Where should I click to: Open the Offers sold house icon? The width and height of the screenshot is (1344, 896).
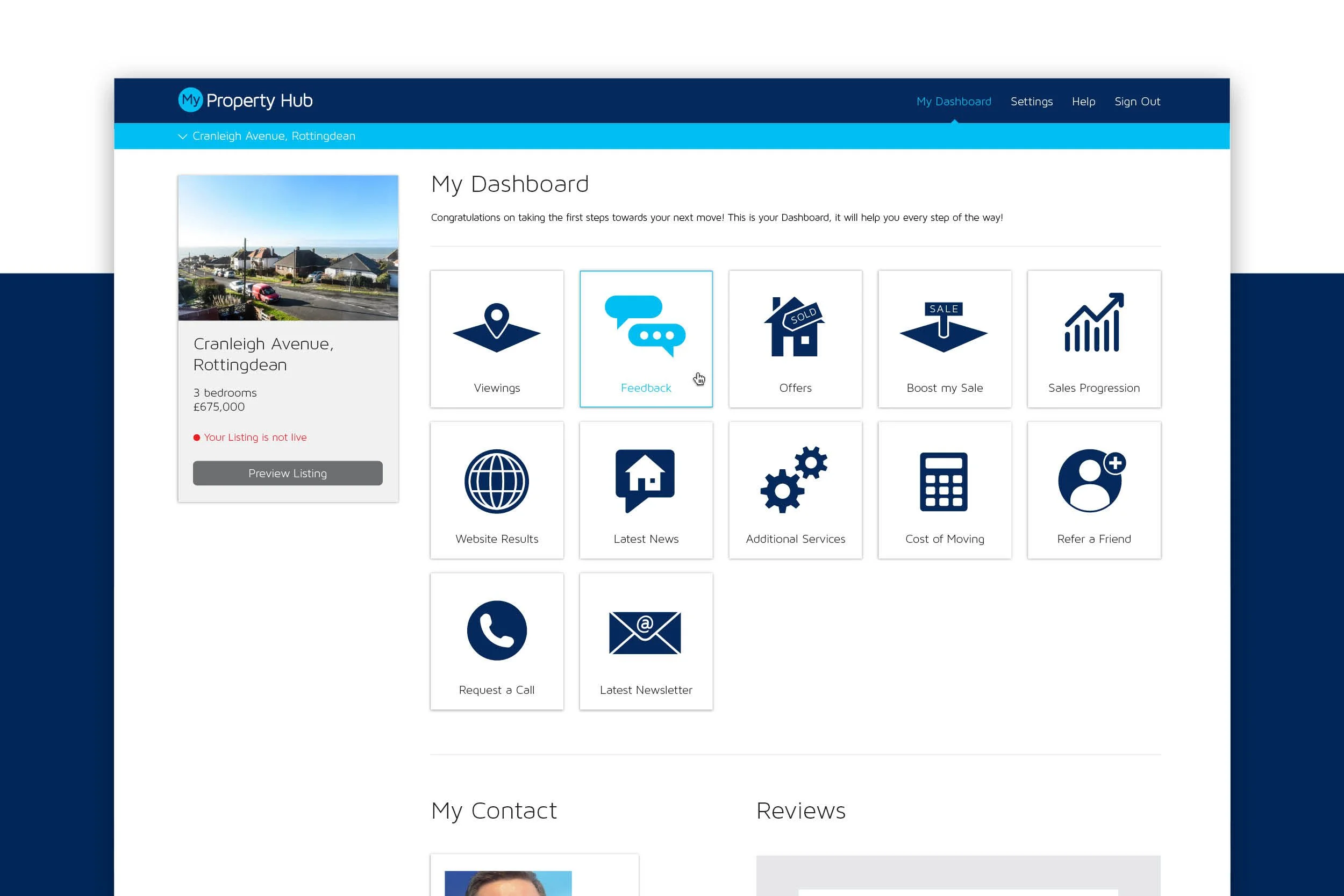click(795, 326)
